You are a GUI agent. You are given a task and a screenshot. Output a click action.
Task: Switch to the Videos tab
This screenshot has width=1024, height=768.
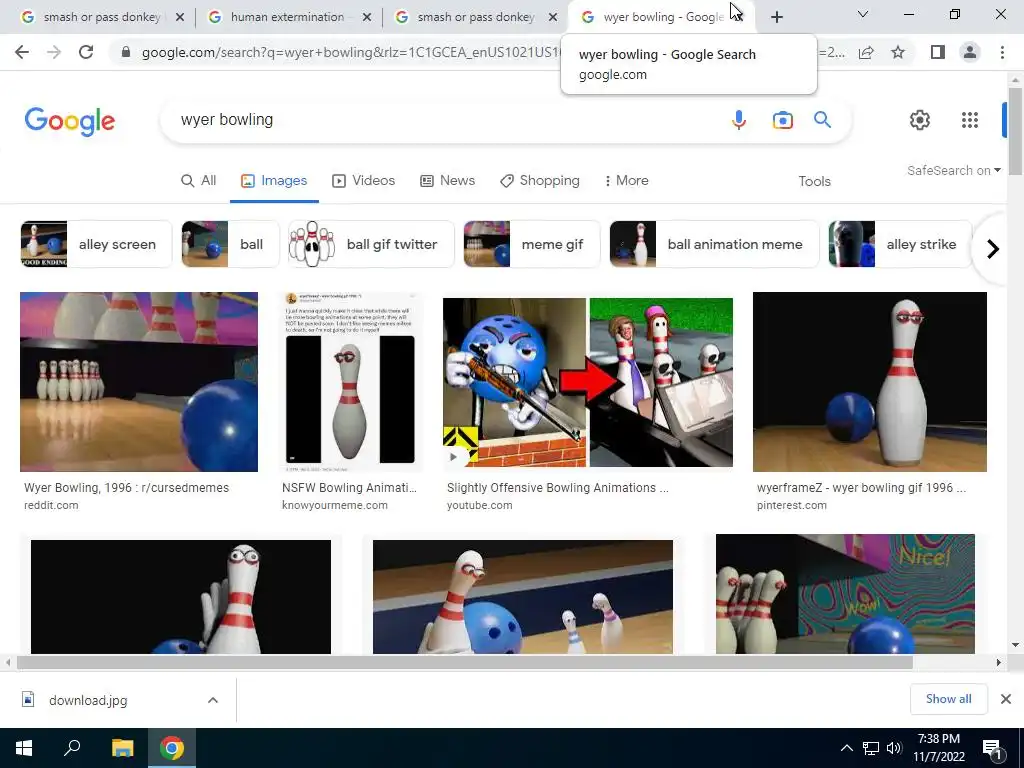[364, 181]
